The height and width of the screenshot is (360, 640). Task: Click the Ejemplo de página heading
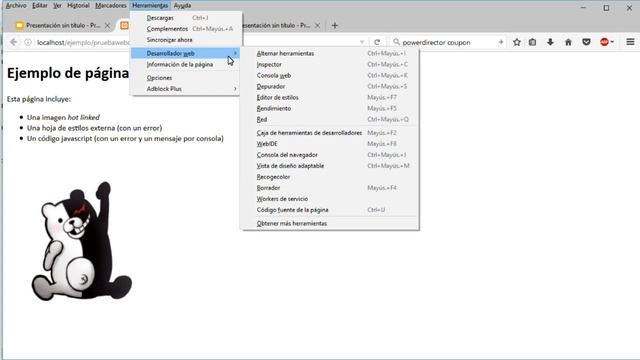click(68, 73)
